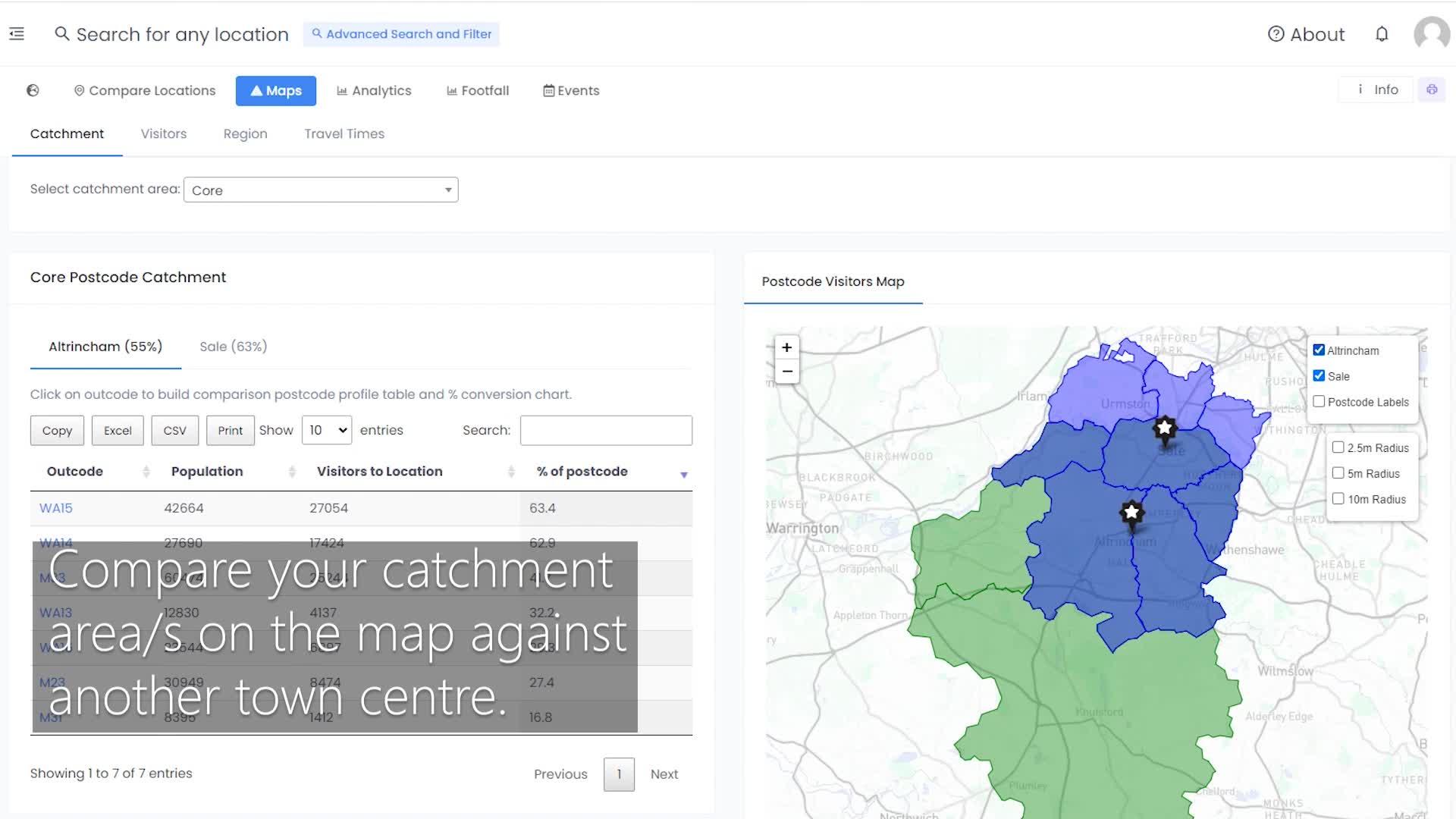The image size is (1456, 819).
Task: Zoom in on the map
Action: 786,347
